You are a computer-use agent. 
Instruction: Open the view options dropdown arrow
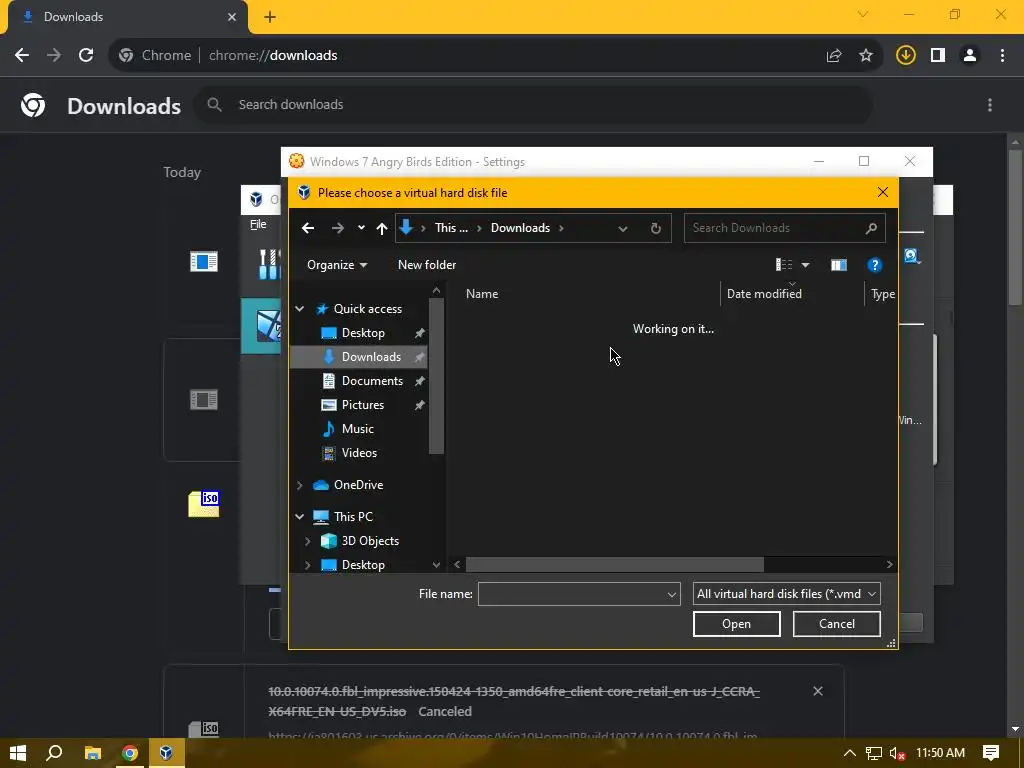tap(805, 264)
